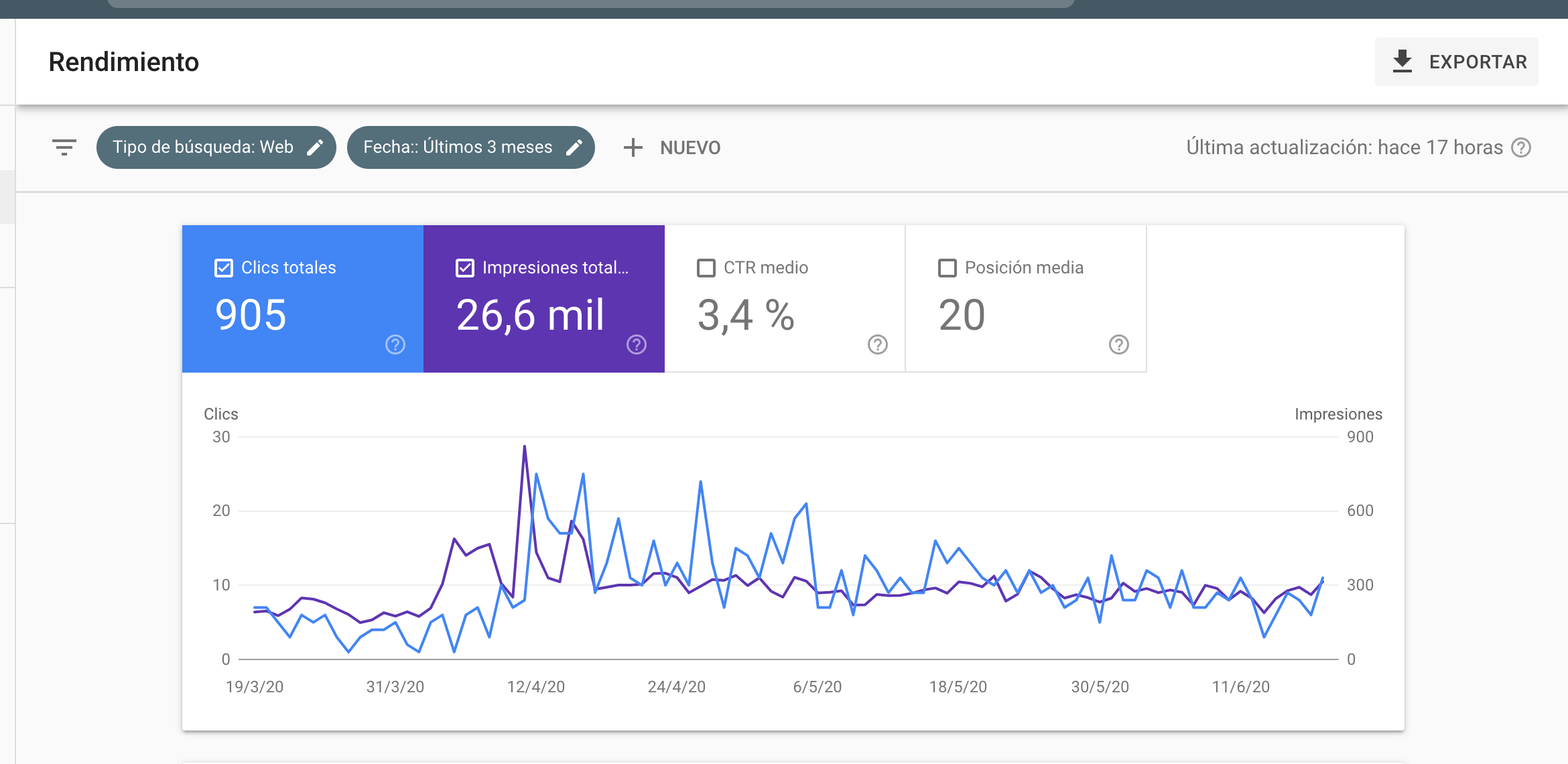
Task: Enable the Posición media checkbox
Action: (948, 268)
